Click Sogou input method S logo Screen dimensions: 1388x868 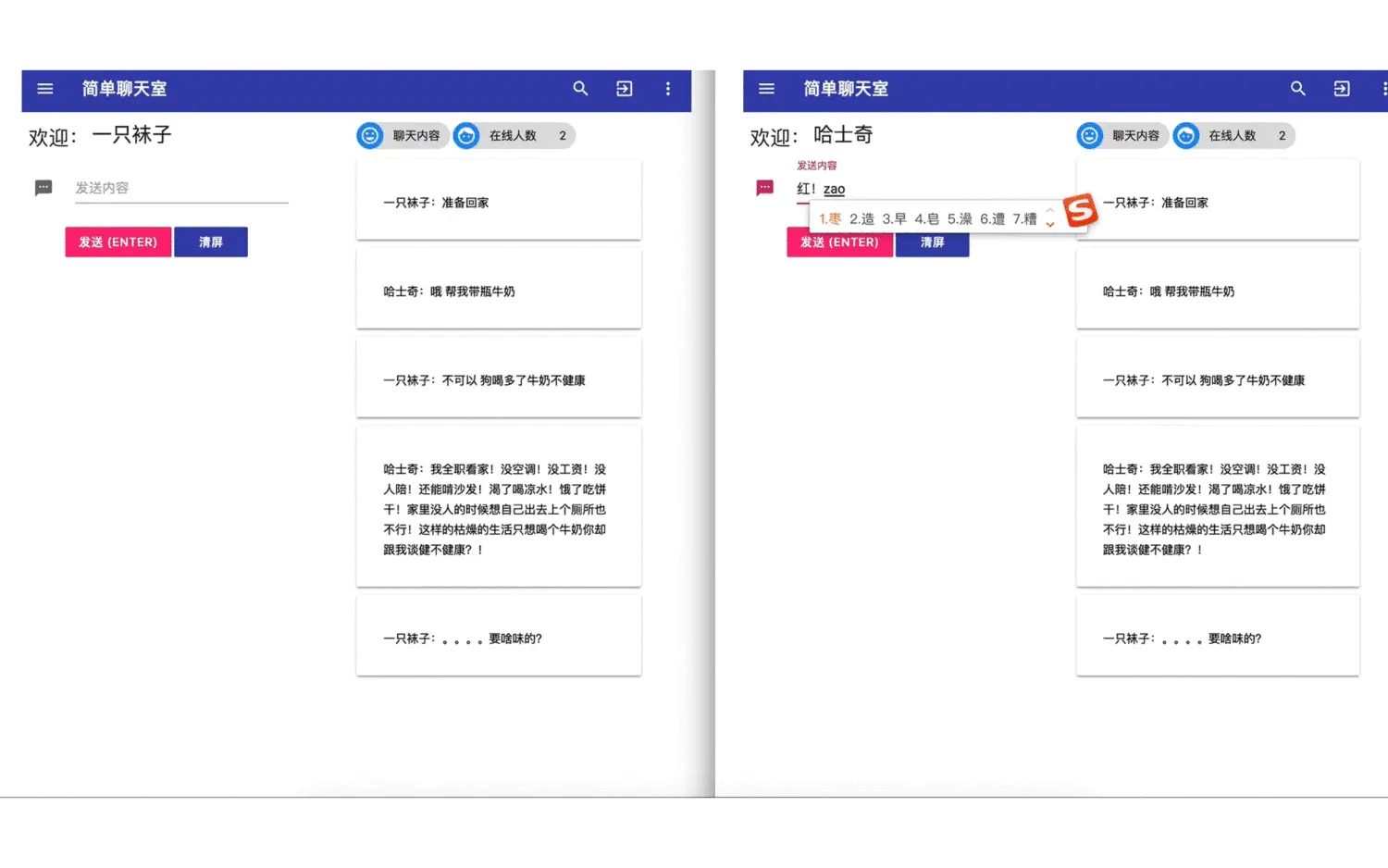1080,211
